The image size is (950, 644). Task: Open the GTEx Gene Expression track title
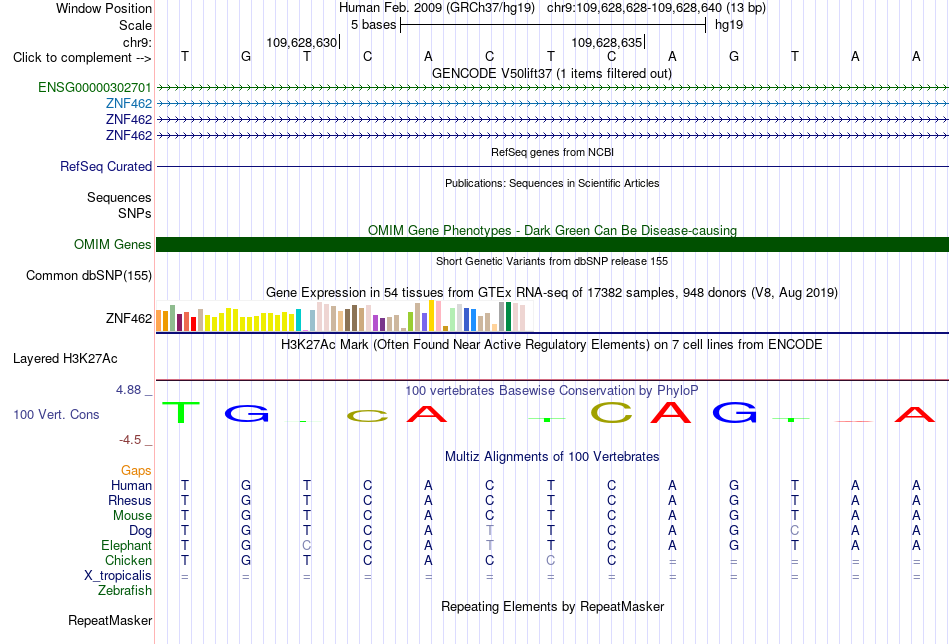[552, 293]
